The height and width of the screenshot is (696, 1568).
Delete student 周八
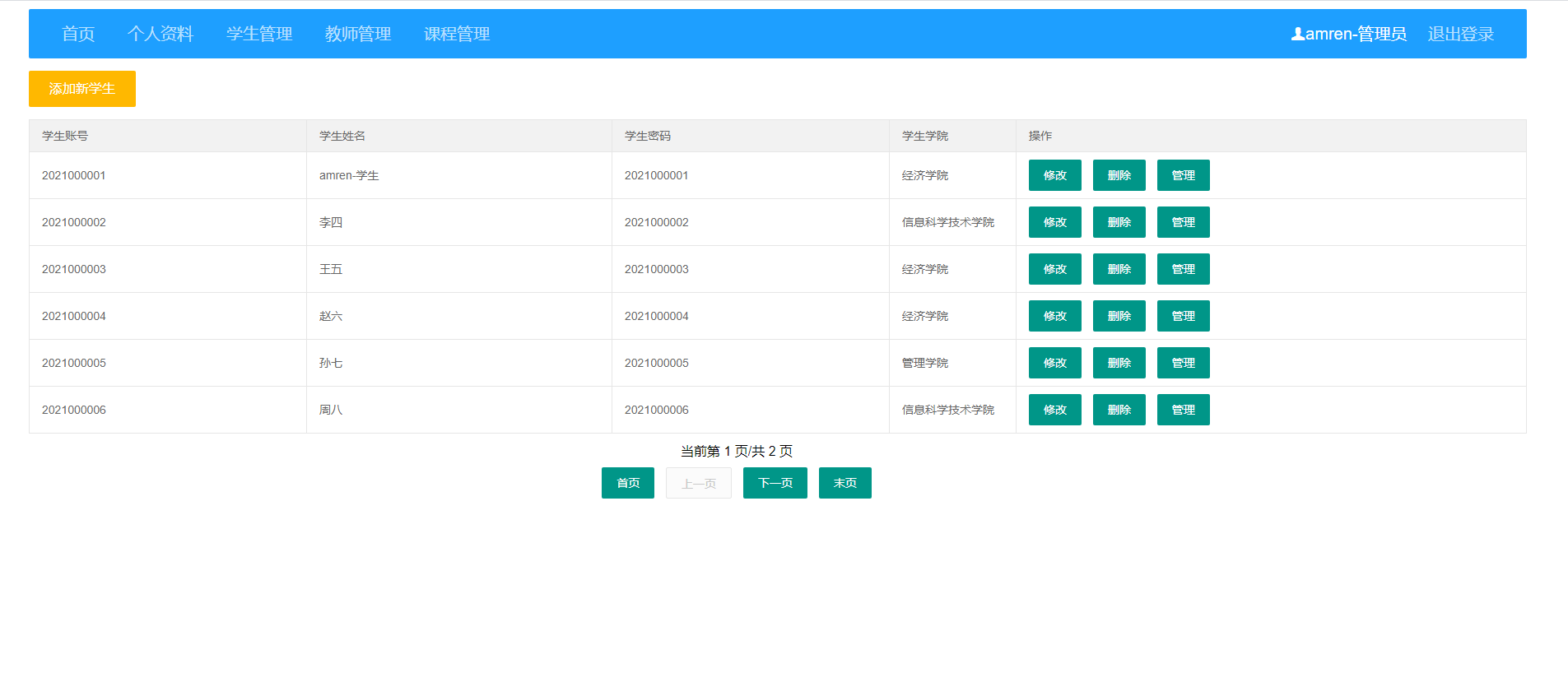tap(1119, 410)
